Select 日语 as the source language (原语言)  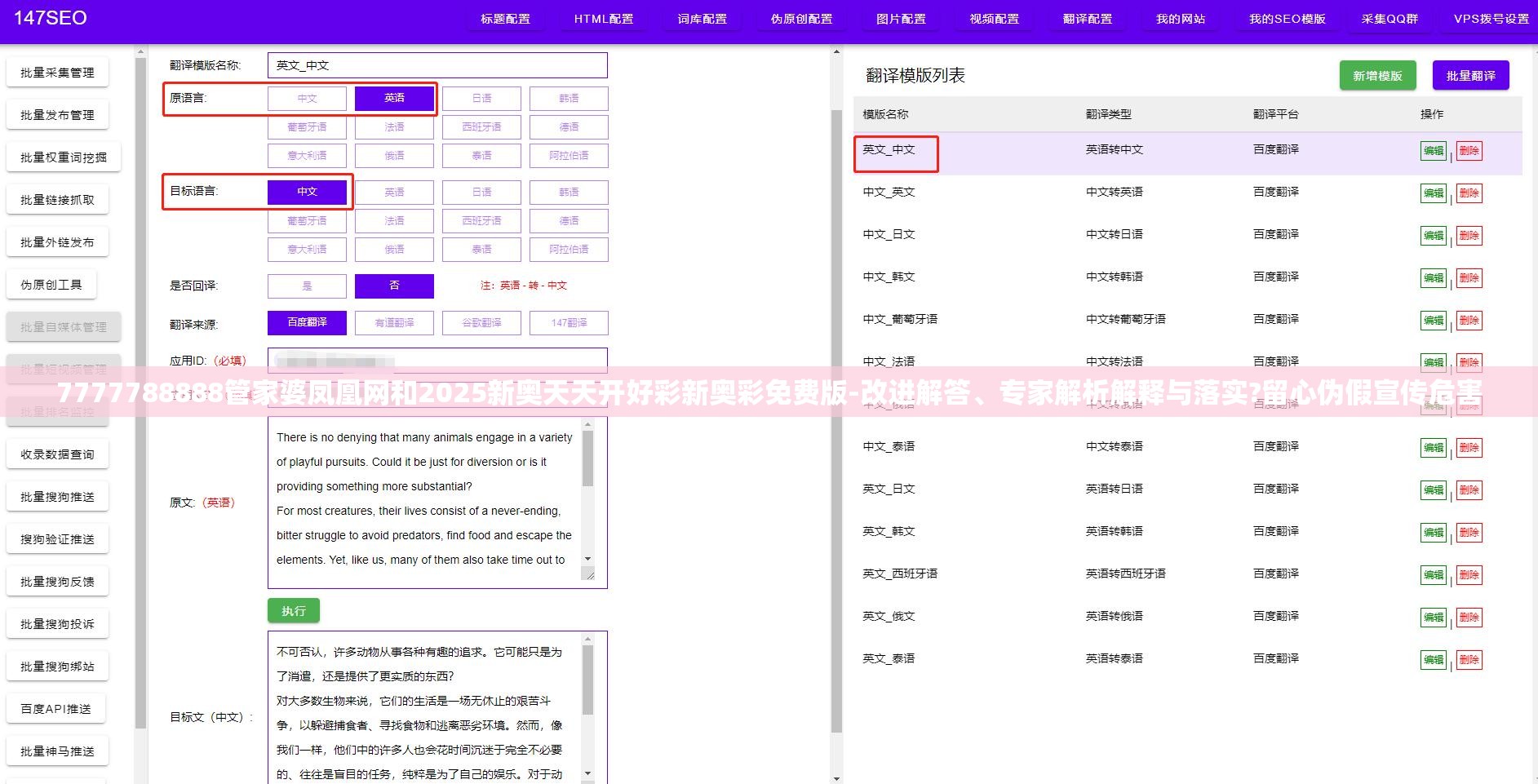pos(481,99)
